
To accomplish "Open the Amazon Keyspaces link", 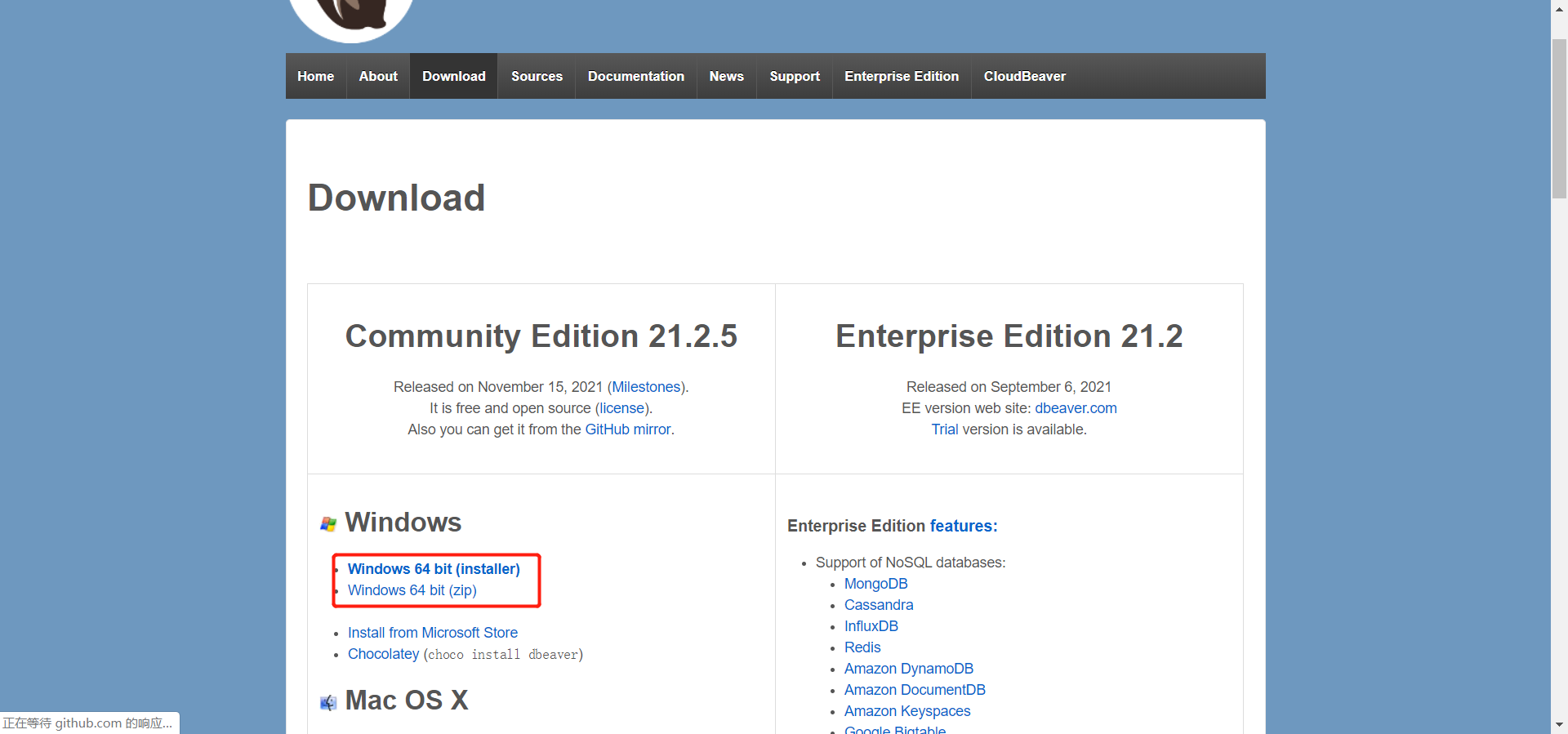I will pos(907,711).
